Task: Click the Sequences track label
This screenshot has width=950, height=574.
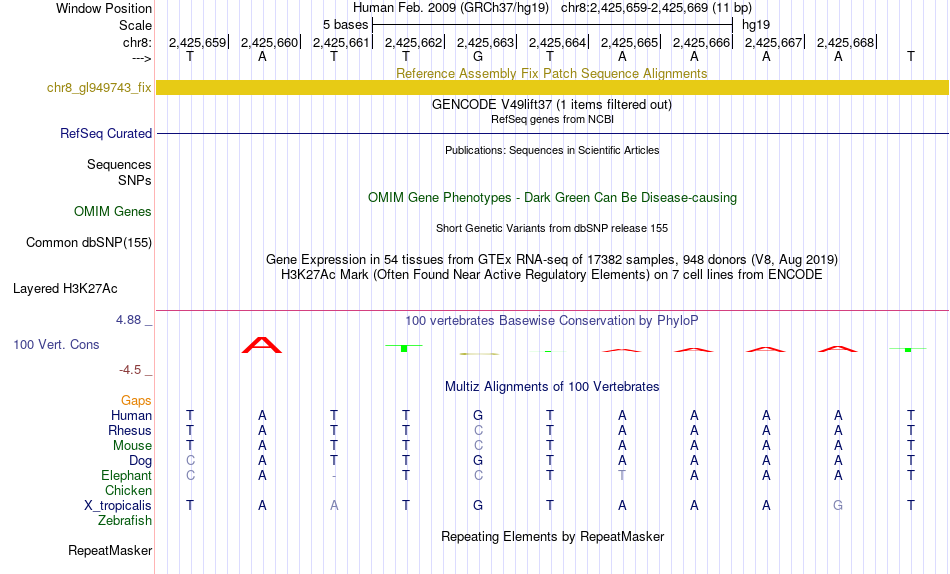Action: tap(119, 164)
